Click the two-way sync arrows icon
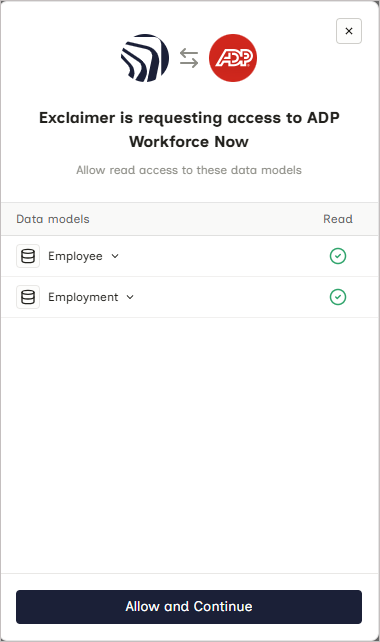The height and width of the screenshot is (642, 380). (x=189, y=58)
